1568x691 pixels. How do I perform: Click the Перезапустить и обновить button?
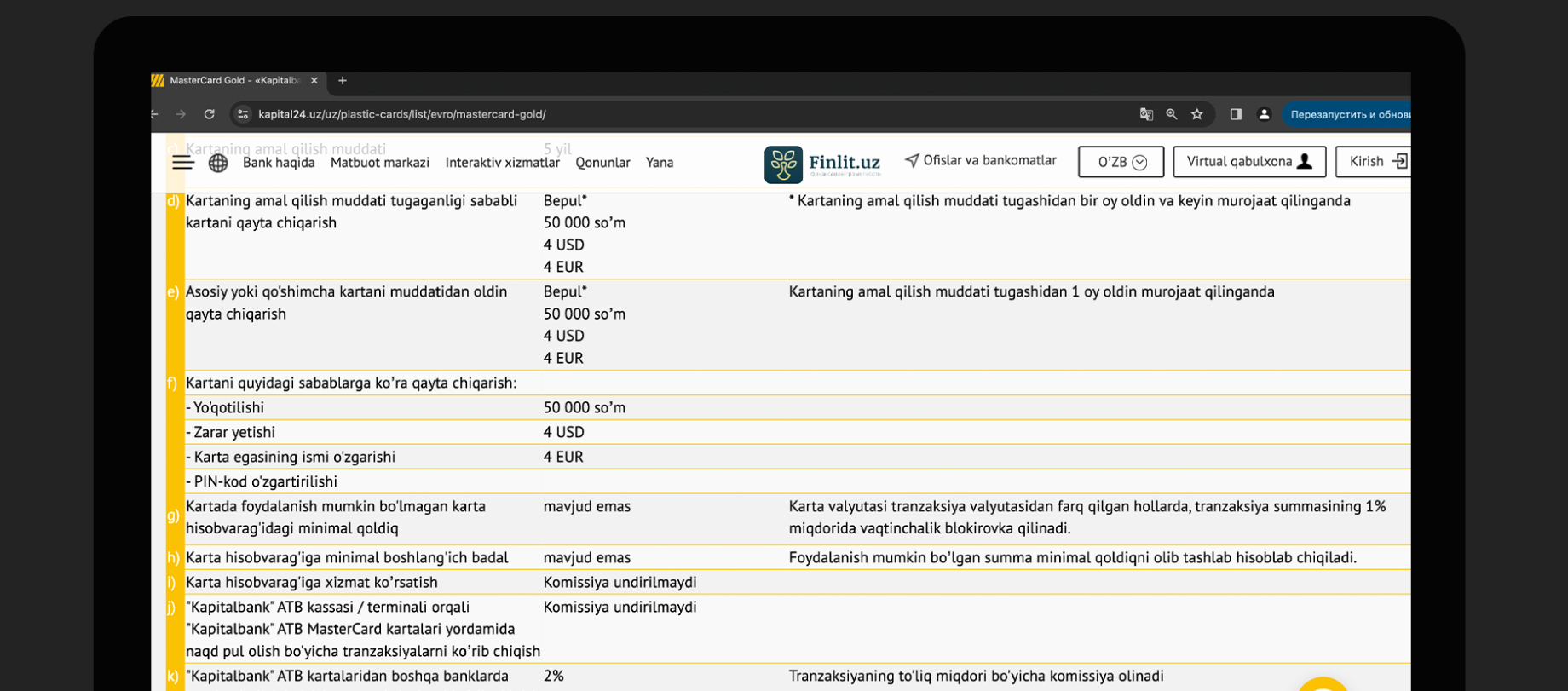(1348, 114)
